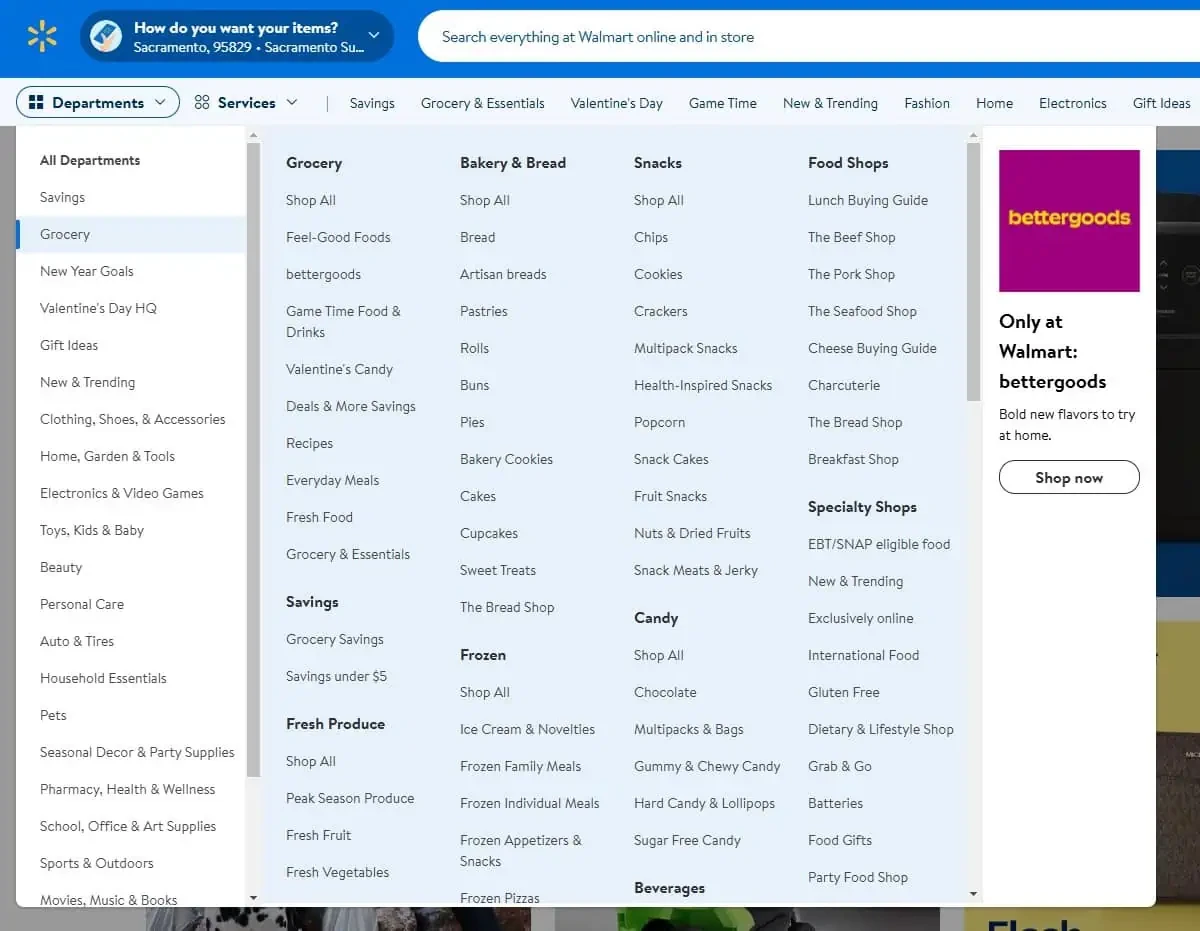This screenshot has height=931, width=1200.
Task: Focus the Walmart search field
Action: (x=800, y=37)
